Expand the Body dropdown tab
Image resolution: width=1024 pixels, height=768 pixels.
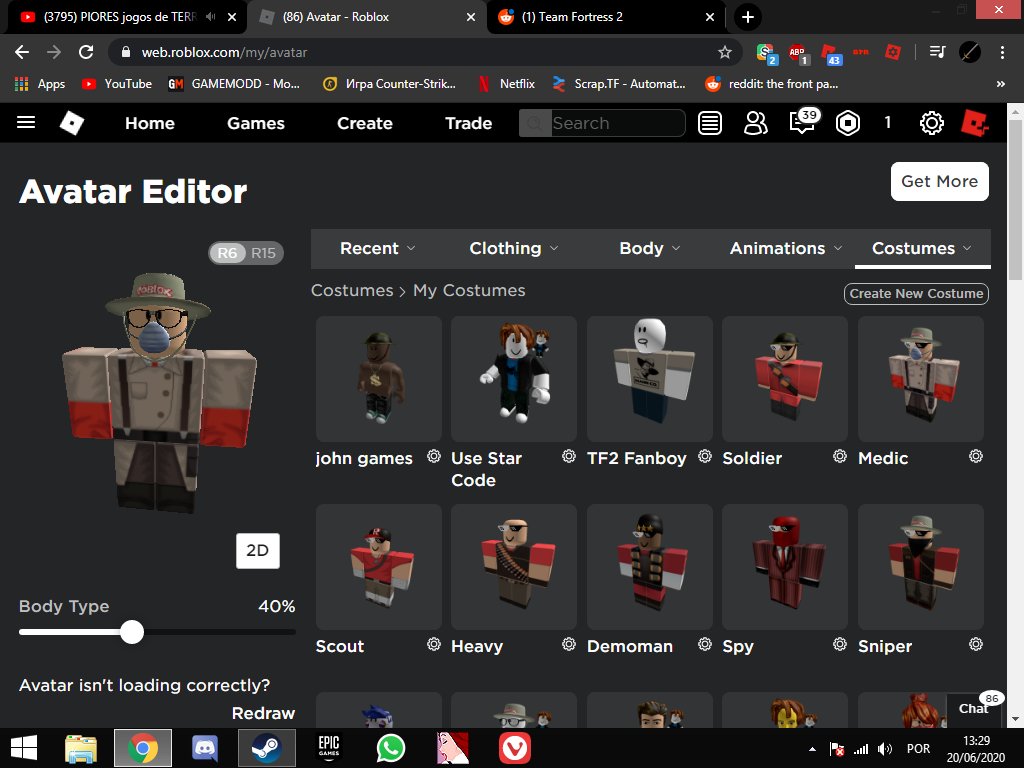click(650, 248)
